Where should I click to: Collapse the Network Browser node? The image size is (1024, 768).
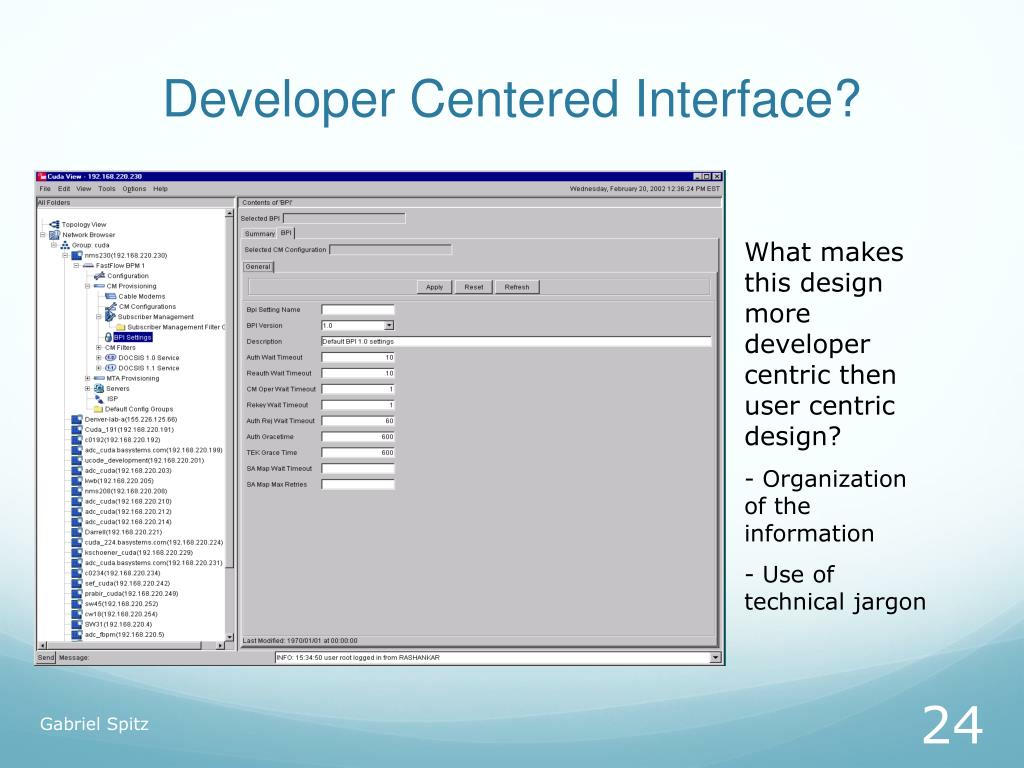pyautogui.click(x=43, y=235)
